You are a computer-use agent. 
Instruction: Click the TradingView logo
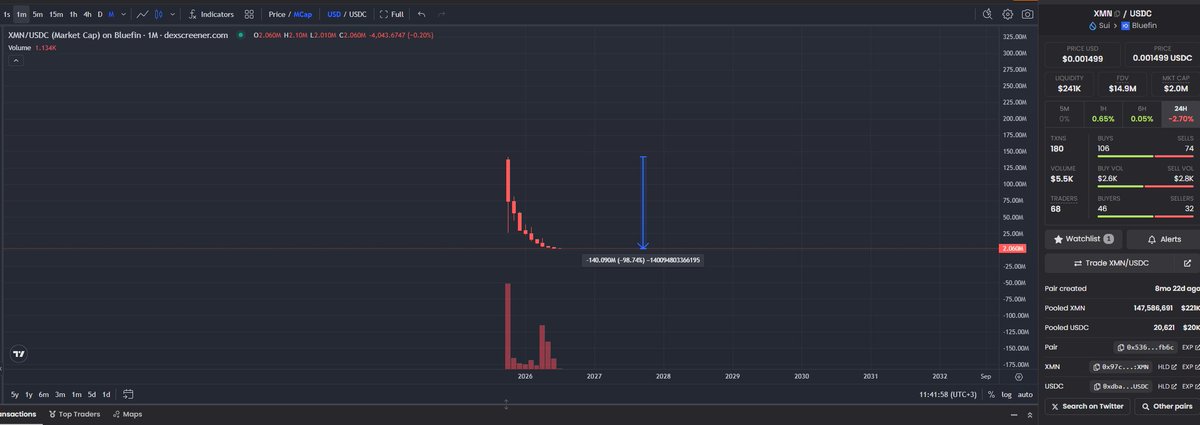pos(19,354)
